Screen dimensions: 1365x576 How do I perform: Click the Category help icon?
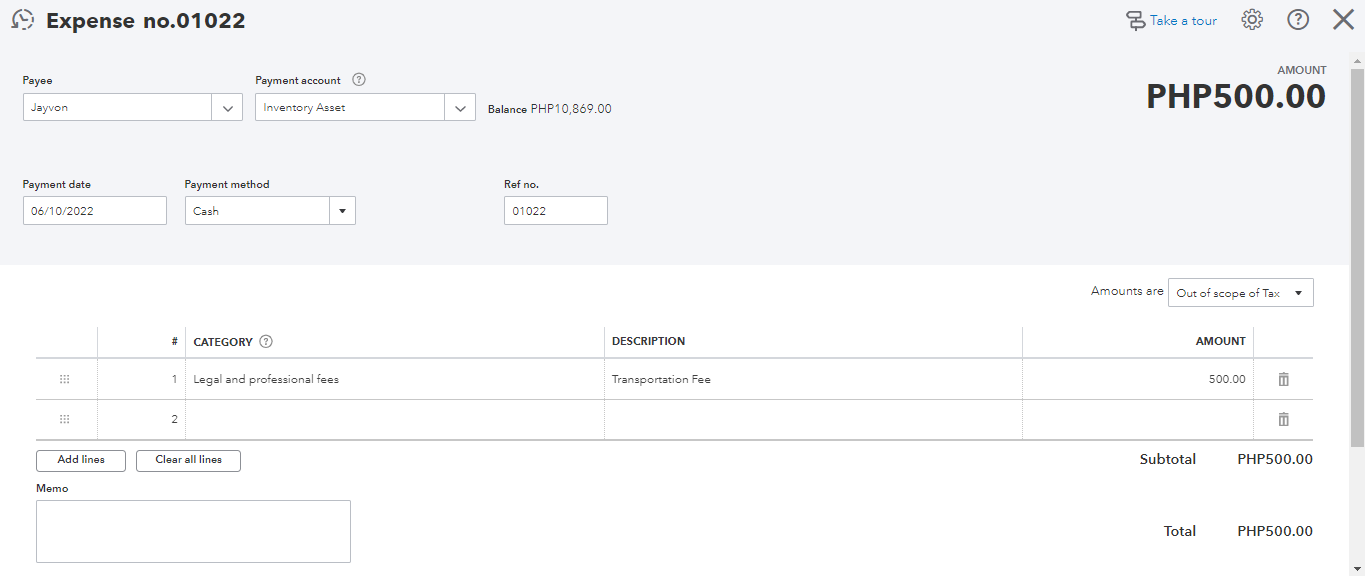coord(266,341)
